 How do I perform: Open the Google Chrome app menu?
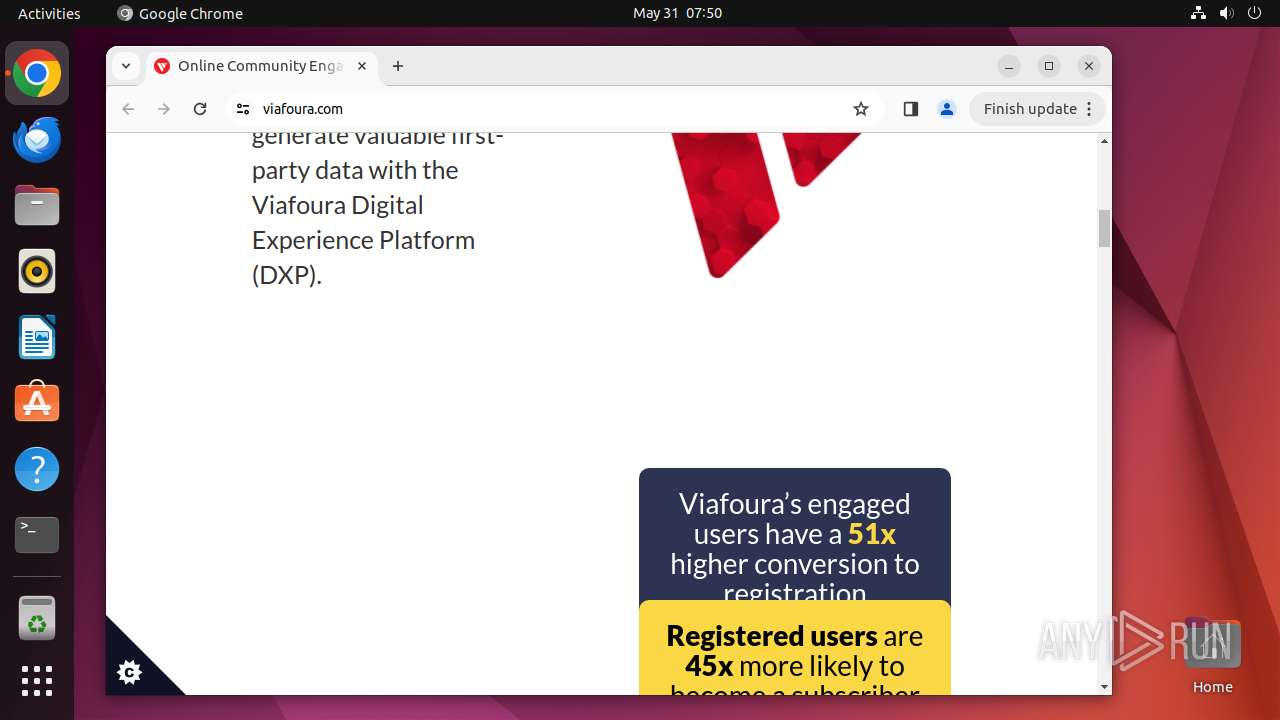coord(180,13)
